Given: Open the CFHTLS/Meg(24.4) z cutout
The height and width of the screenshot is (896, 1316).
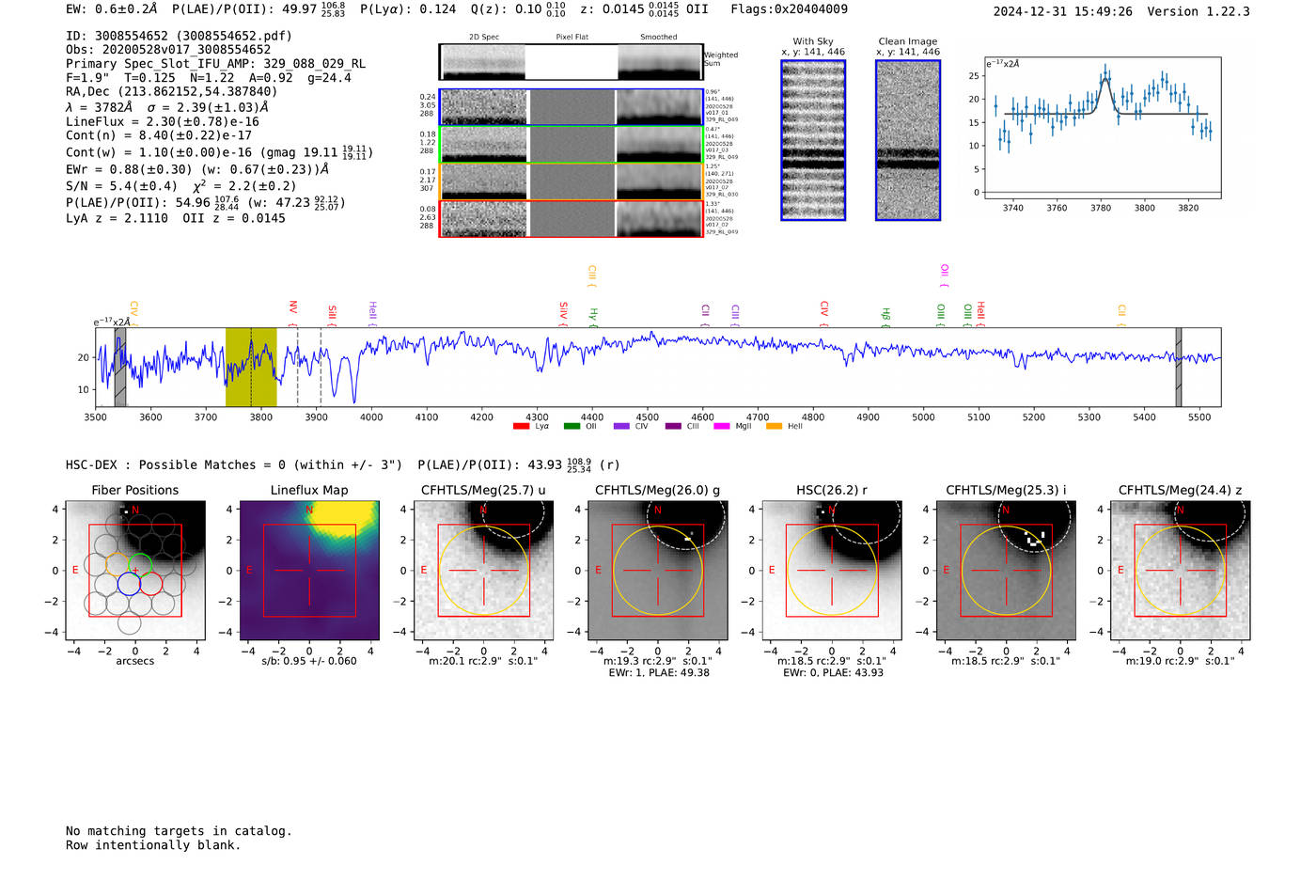Looking at the screenshot, I should (1181, 571).
